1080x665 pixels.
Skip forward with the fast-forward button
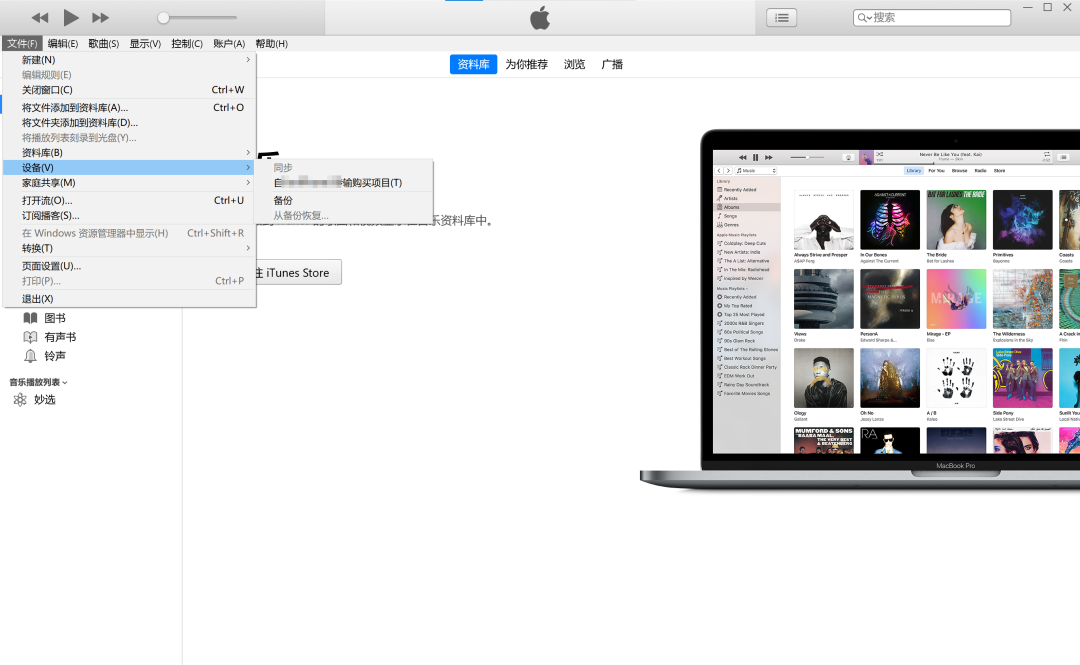[x=101, y=18]
